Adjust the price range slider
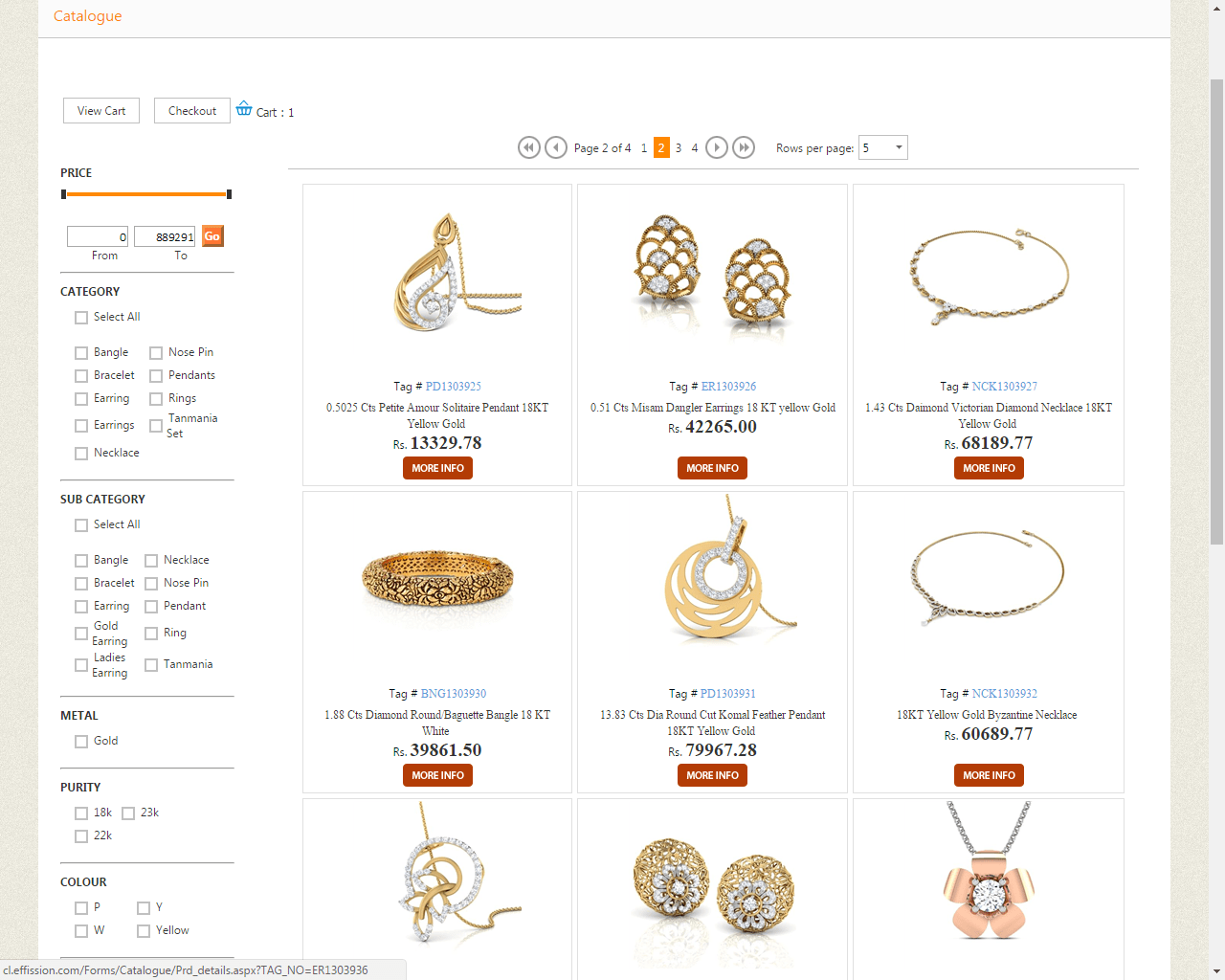This screenshot has height=980, width=1225. pos(145,193)
